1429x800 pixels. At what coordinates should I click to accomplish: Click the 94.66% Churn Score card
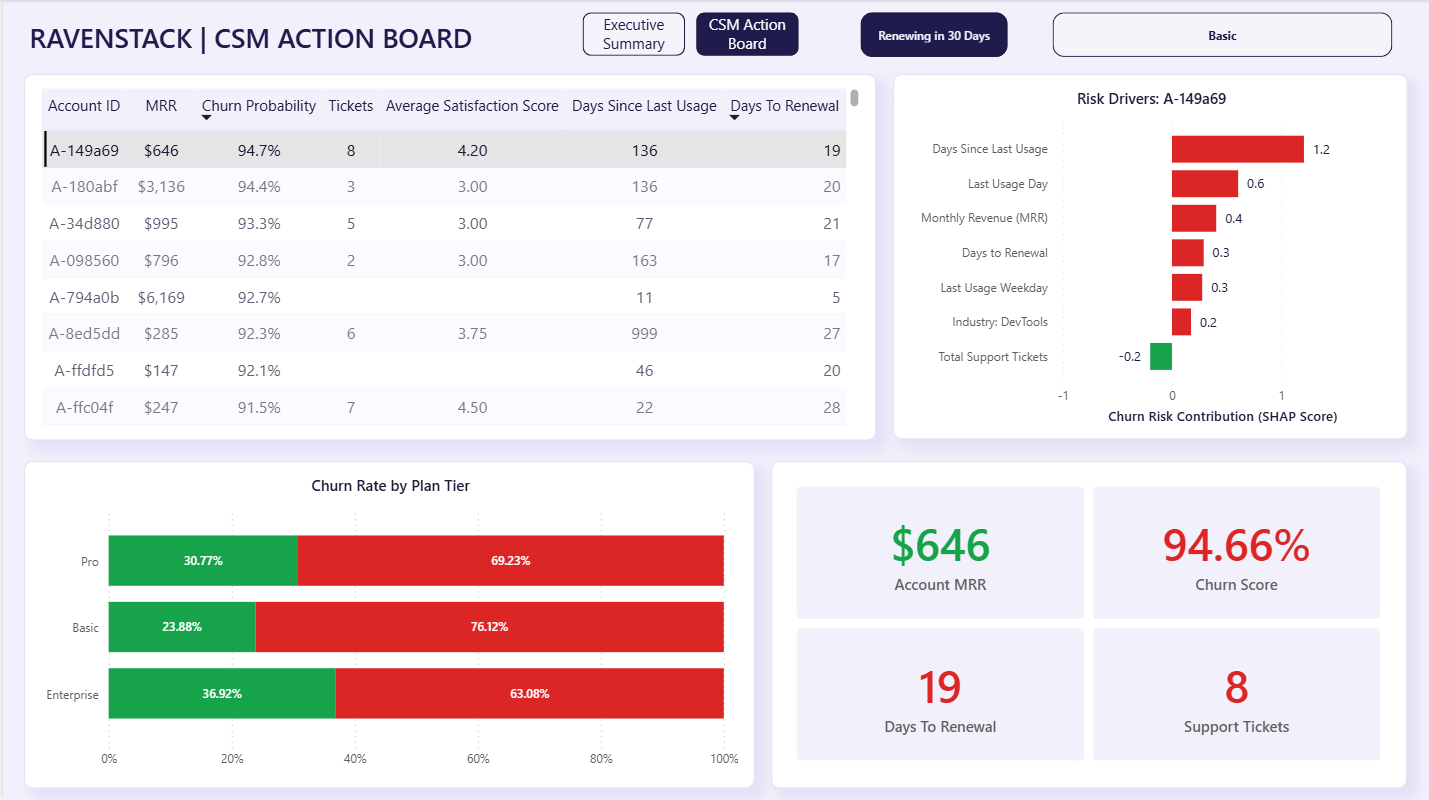1236,553
